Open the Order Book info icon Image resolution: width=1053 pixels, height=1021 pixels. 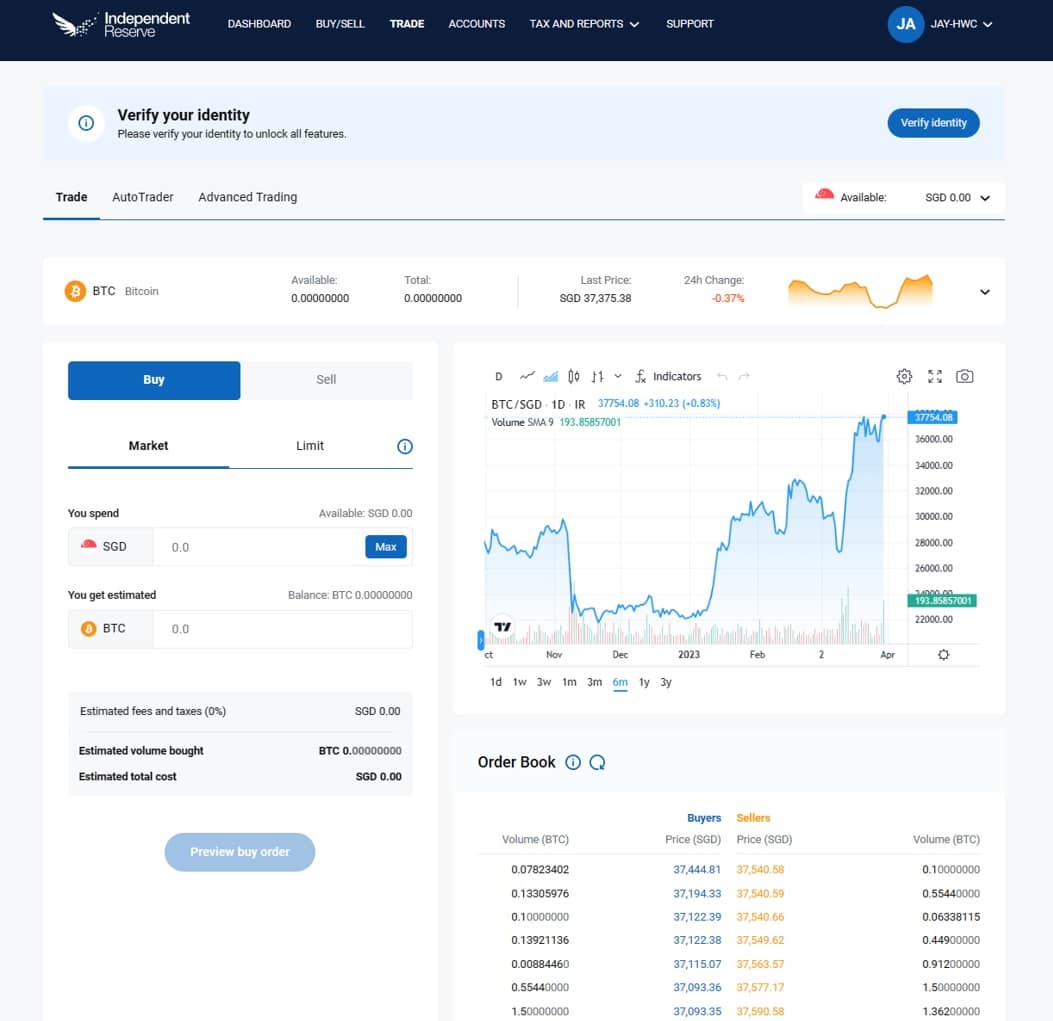(x=572, y=762)
